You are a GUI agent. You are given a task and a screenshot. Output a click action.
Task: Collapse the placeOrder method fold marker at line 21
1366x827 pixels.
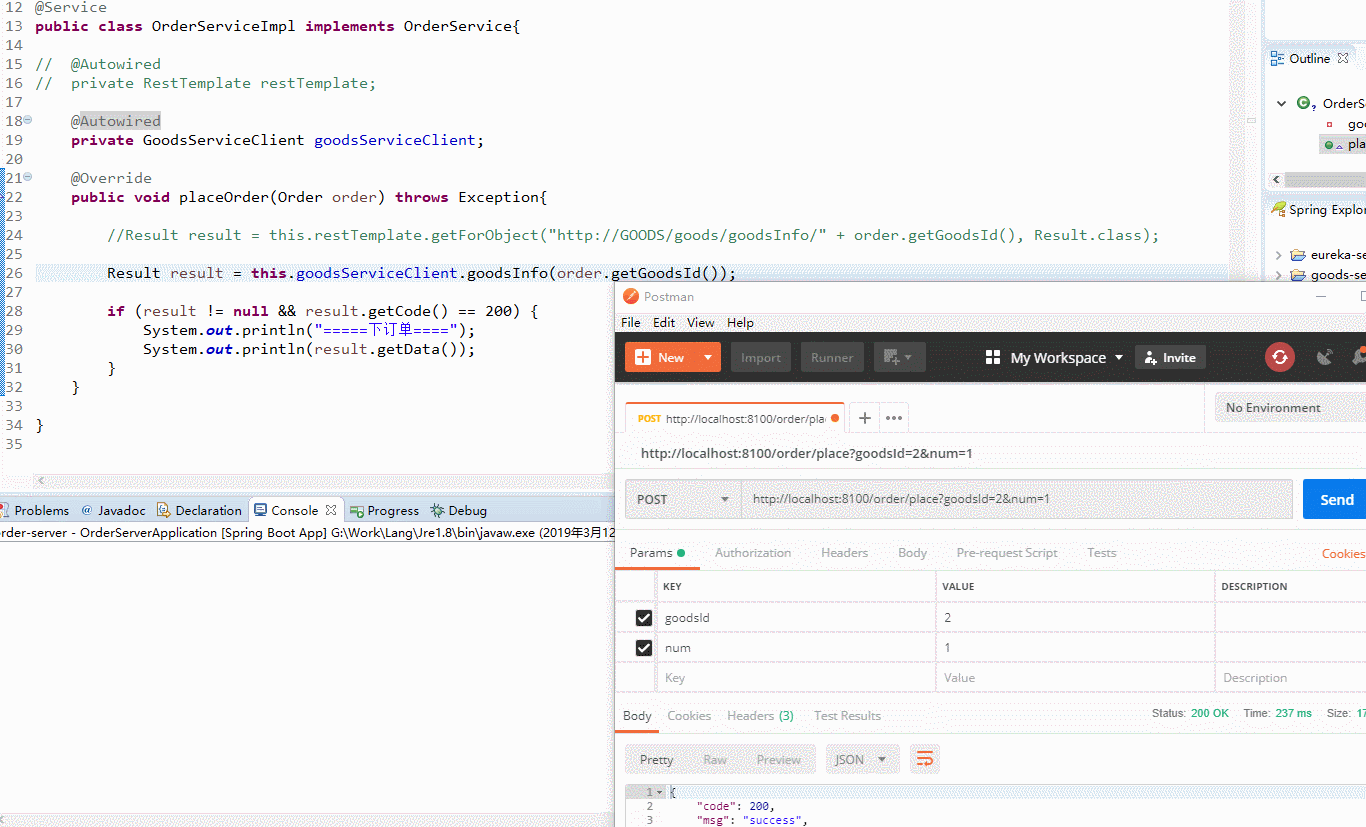pos(28,177)
